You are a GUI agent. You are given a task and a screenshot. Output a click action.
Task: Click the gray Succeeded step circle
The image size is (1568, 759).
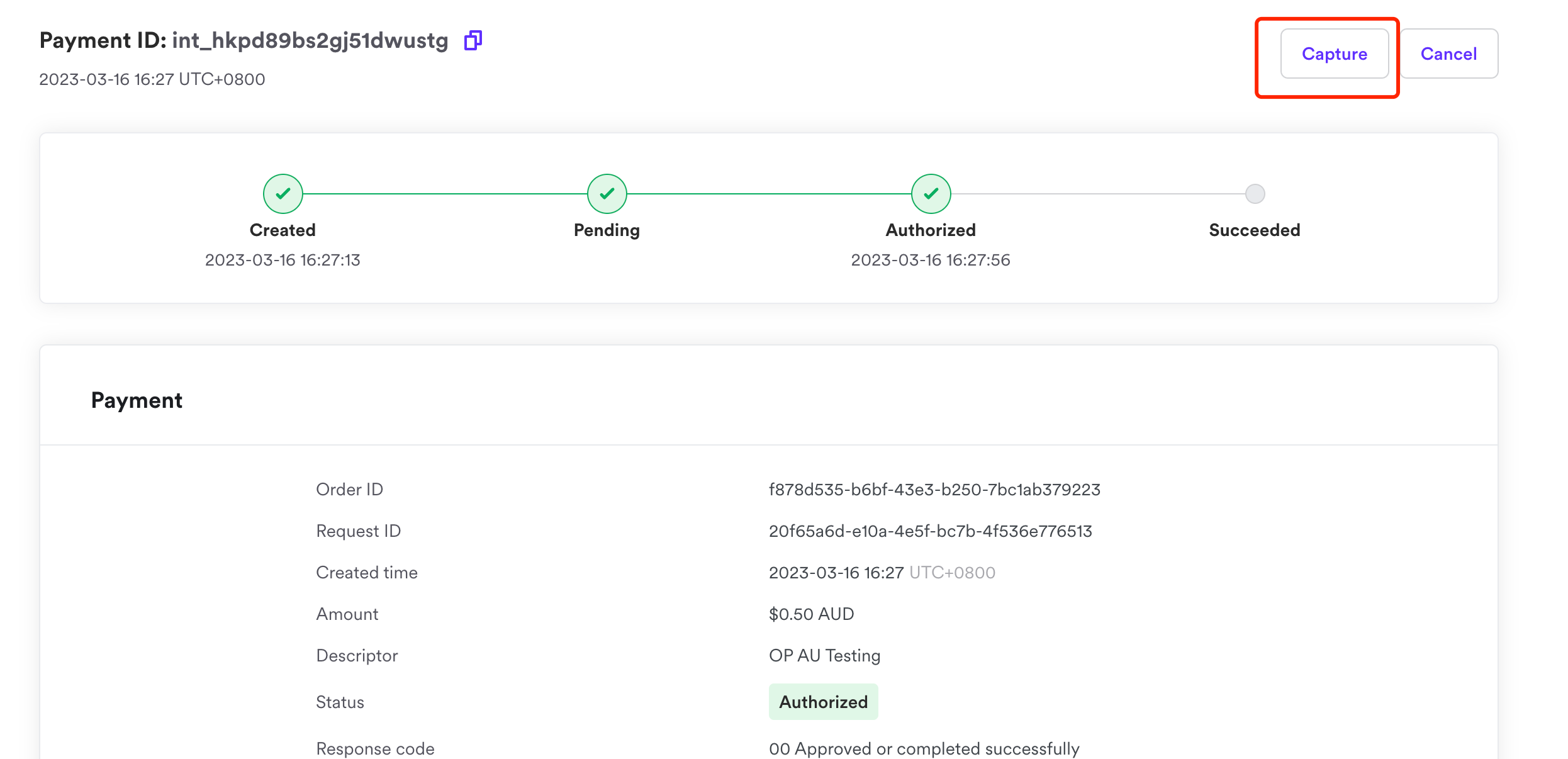pos(1255,194)
